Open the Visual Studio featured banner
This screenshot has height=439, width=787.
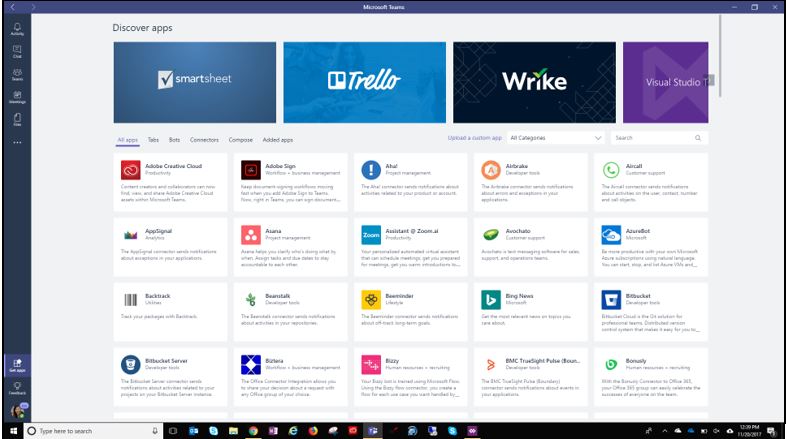pos(666,82)
